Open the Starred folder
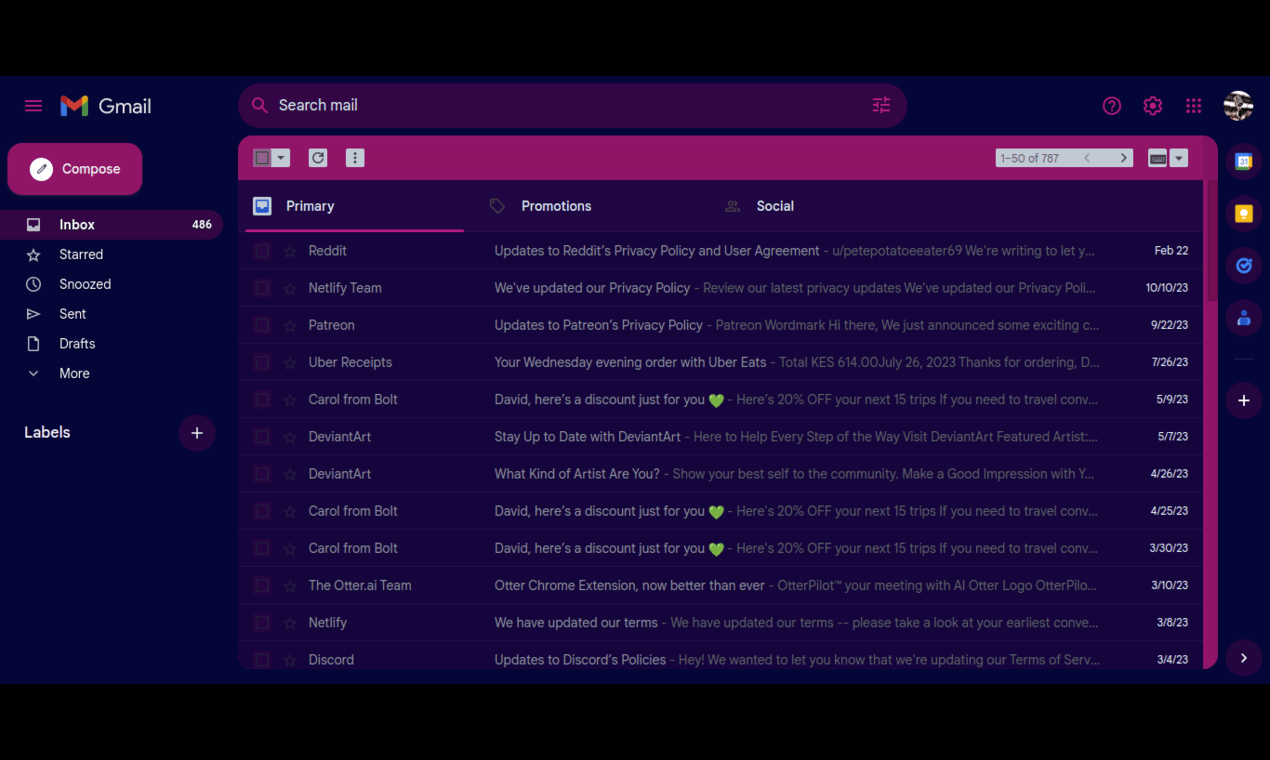Screen dimensions: 1270x760 111,255
